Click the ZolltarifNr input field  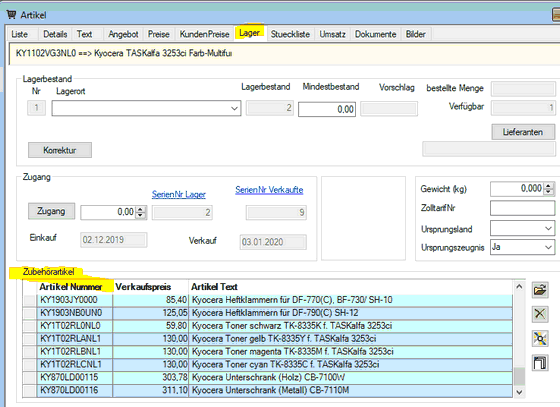coord(522,208)
